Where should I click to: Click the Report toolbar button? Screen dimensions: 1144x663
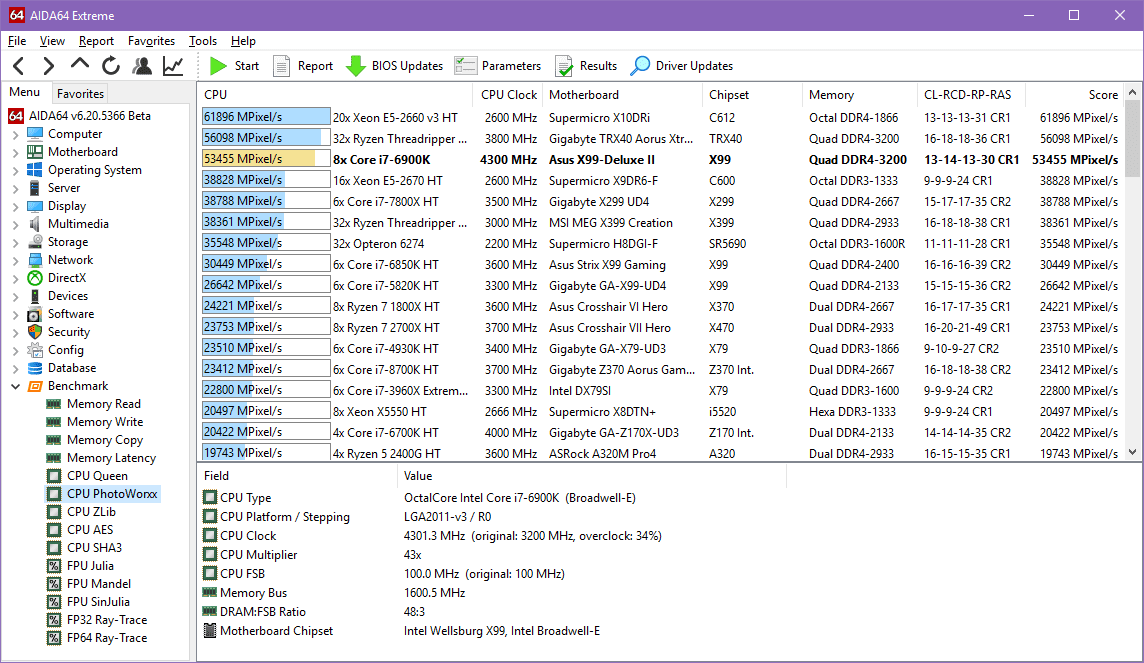[303, 66]
